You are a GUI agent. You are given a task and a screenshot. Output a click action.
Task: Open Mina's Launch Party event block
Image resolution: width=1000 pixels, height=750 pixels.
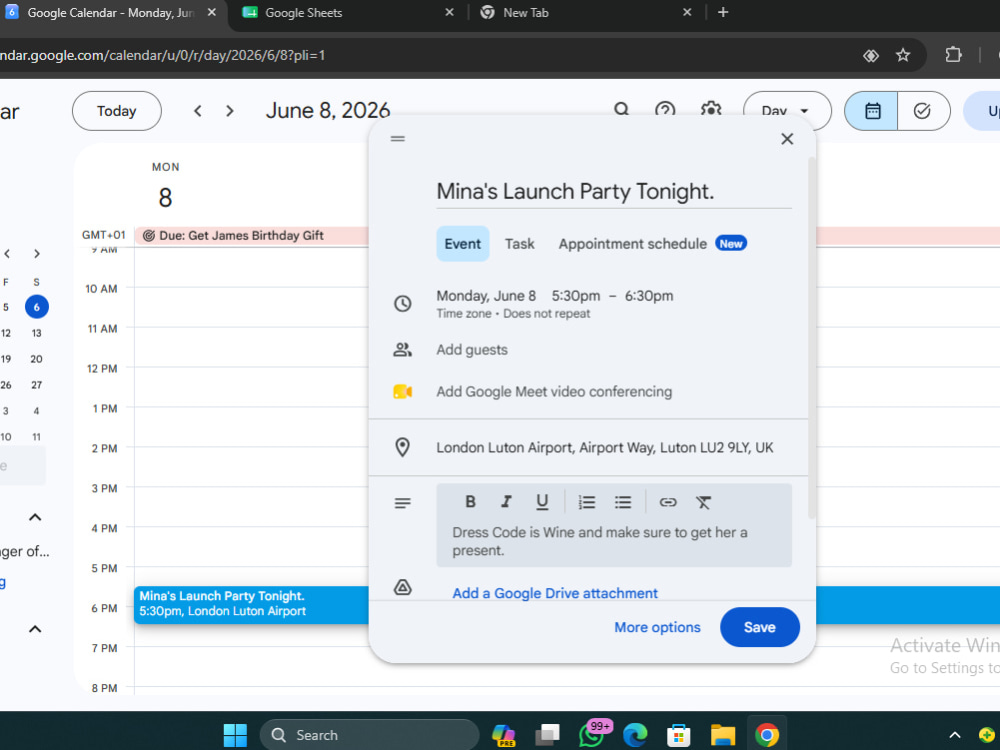pyautogui.click(x=251, y=604)
